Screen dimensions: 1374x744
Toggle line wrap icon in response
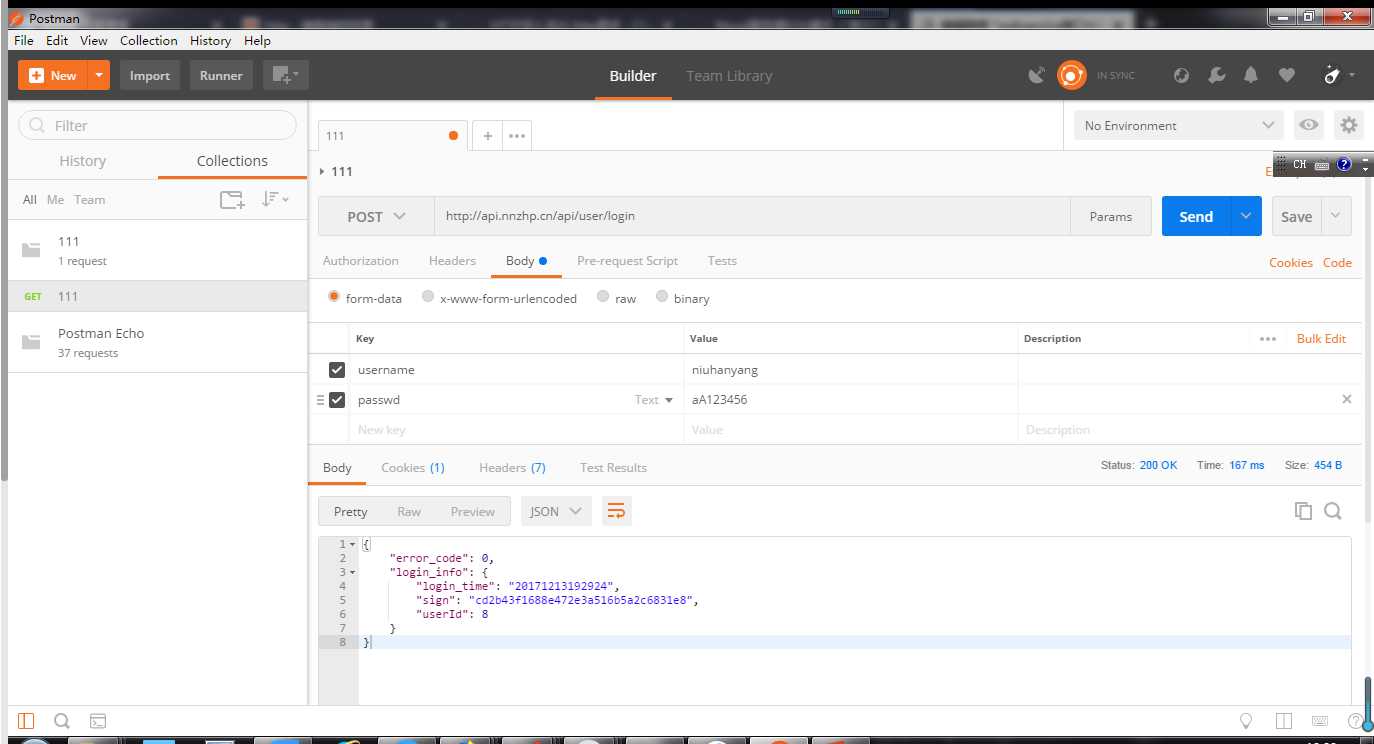pyautogui.click(x=617, y=511)
